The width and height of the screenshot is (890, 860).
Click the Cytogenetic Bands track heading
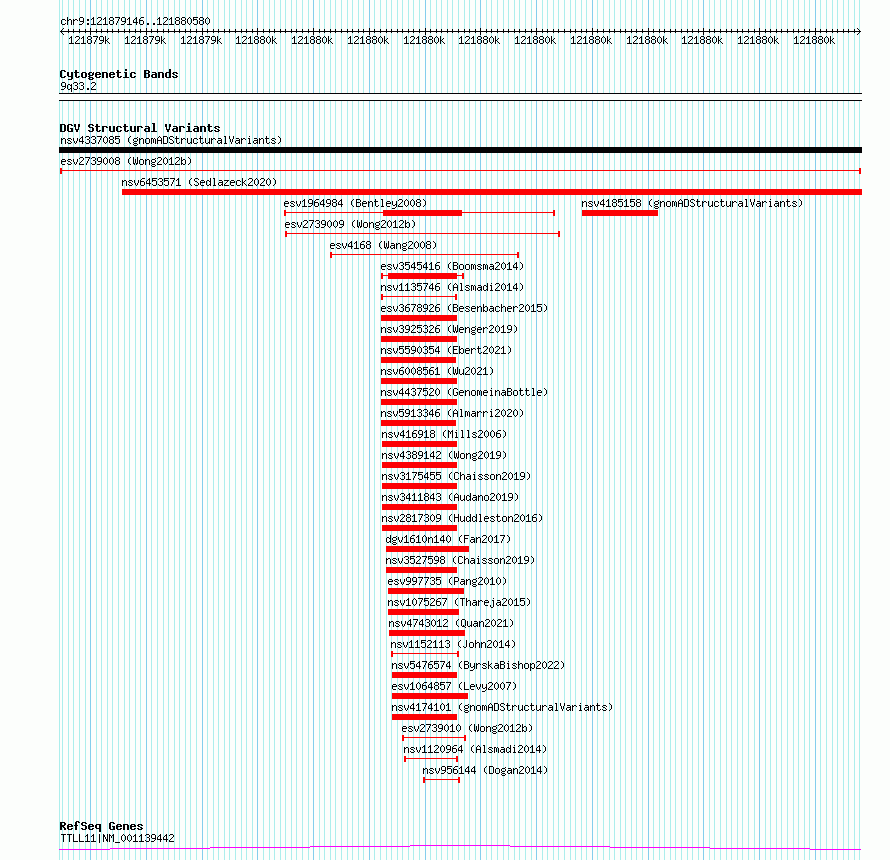coord(119,74)
